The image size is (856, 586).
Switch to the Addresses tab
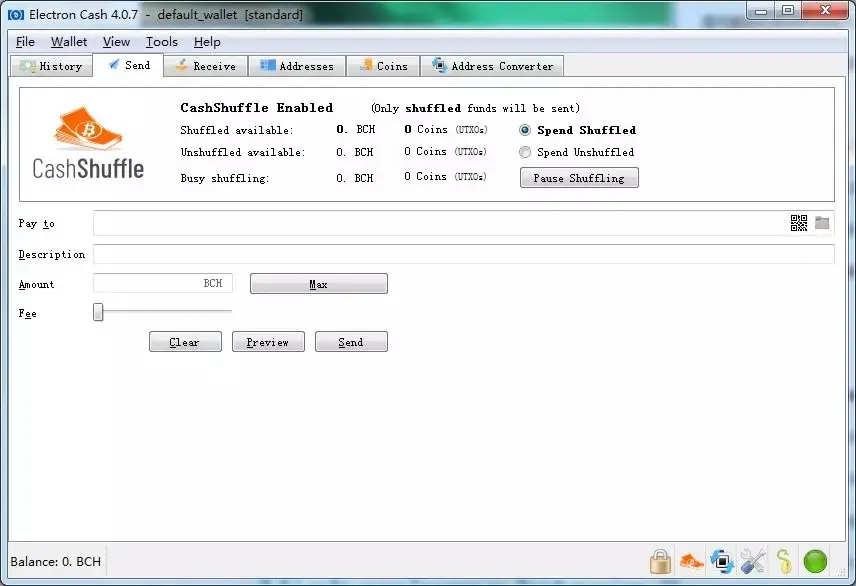tap(297, 66)
